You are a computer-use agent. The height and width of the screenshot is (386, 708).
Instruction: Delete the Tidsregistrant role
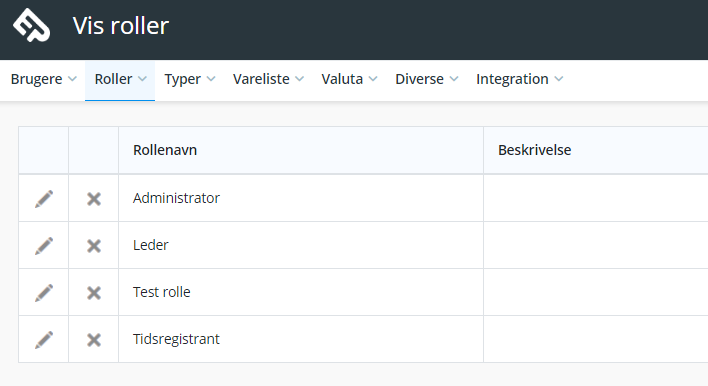click(94, 339)
